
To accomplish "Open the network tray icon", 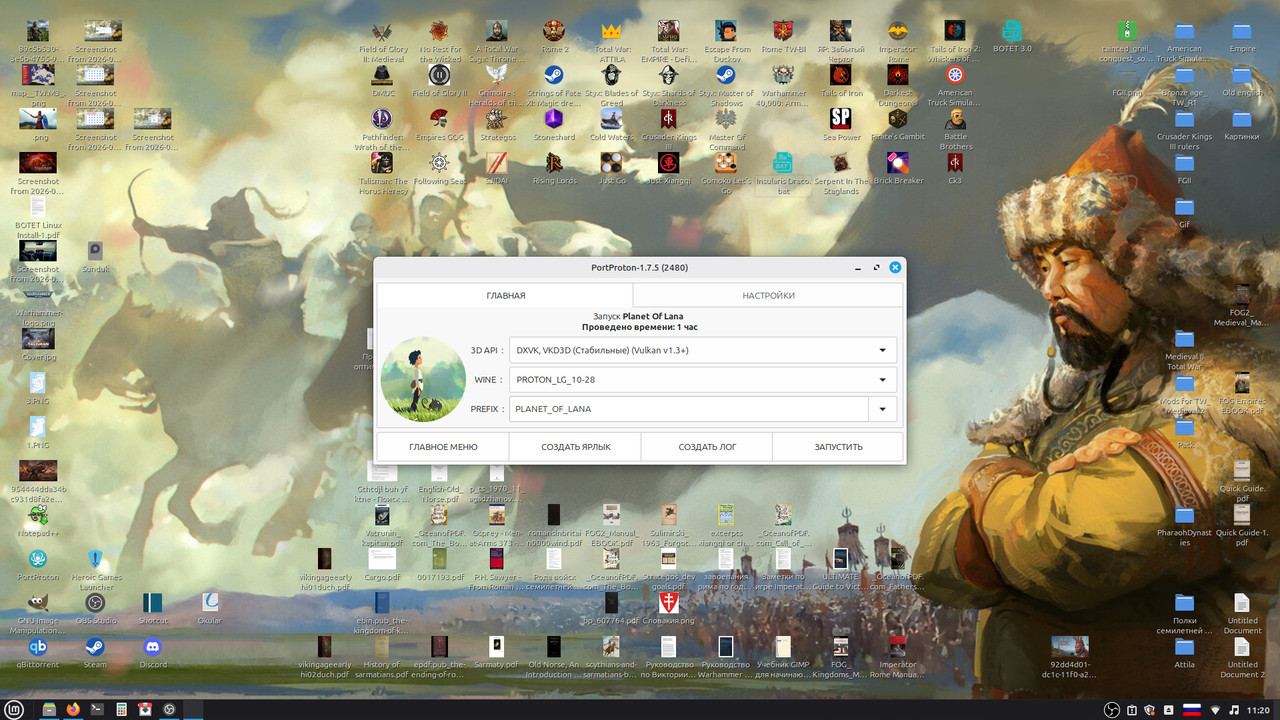I will point(1216,710).
